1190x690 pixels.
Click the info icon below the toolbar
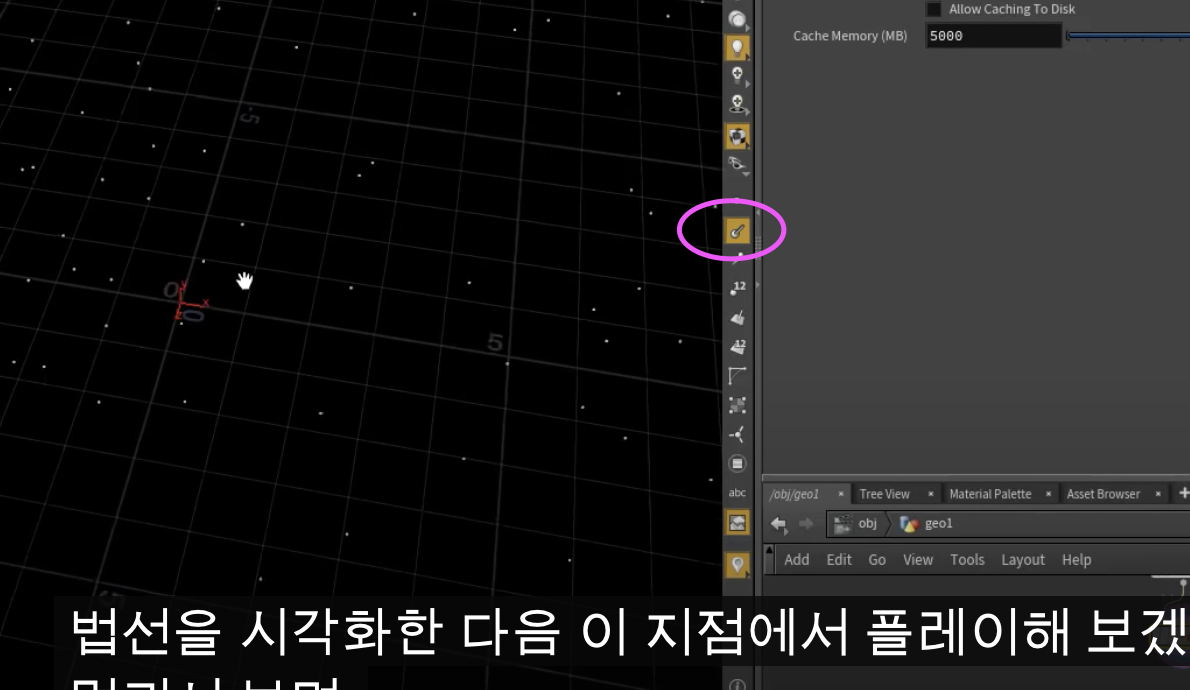[x=737, y=684]
